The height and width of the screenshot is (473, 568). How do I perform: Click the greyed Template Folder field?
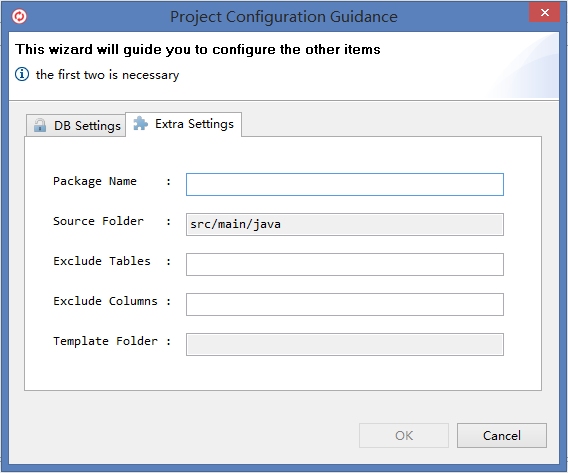[344, 344]
